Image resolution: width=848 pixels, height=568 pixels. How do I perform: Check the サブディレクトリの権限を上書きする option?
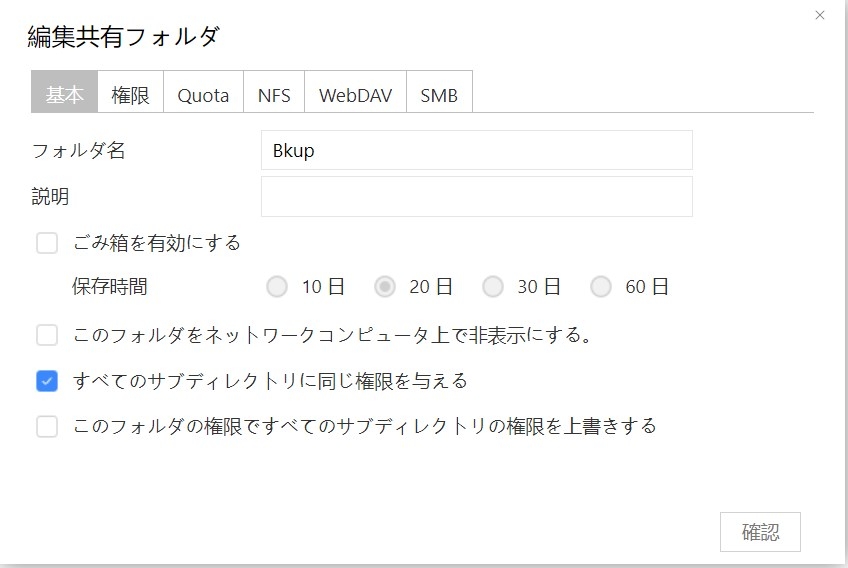pos(47,427)
